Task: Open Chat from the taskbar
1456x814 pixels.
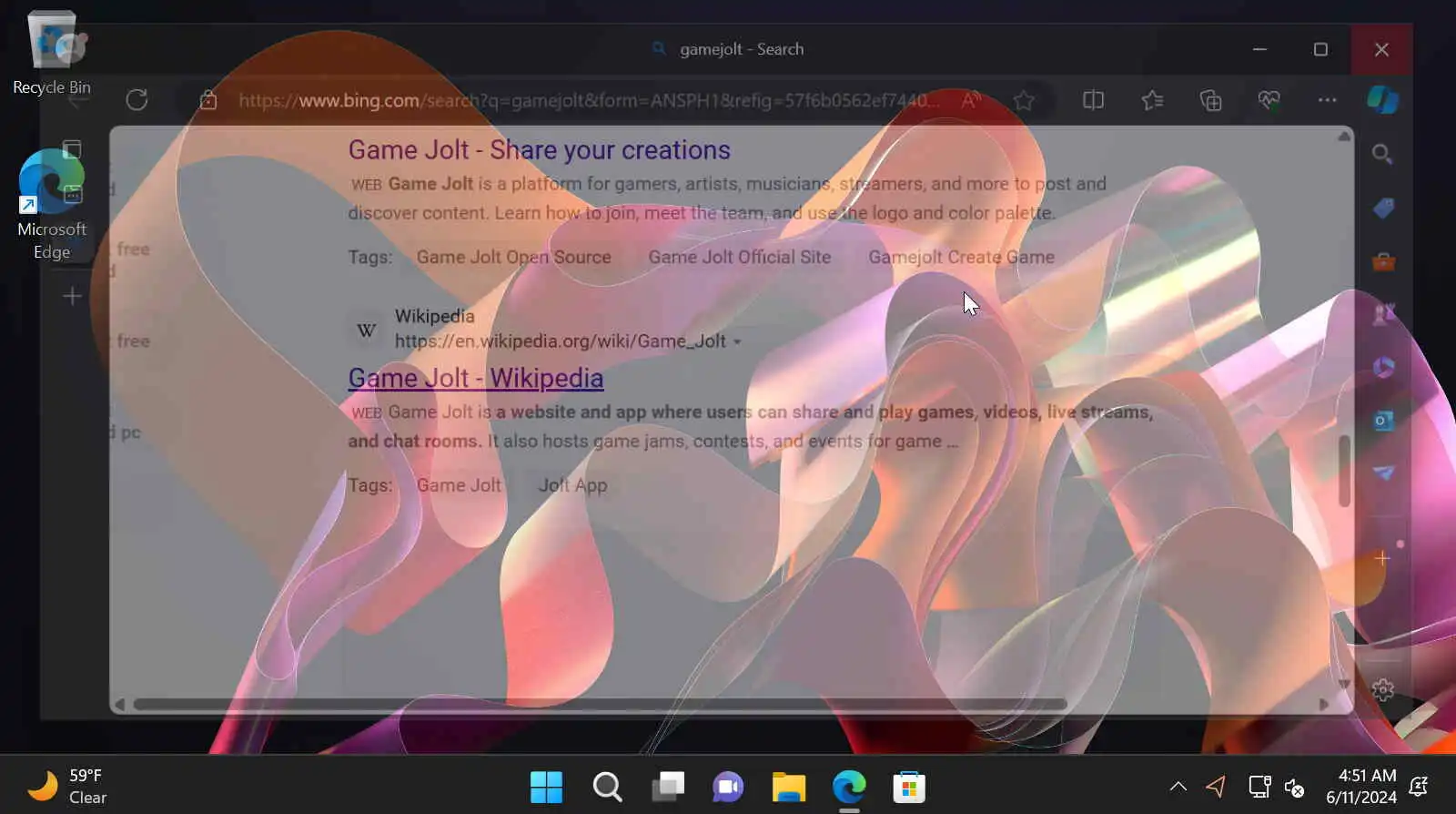Action: pyautogui.click(x=728, y=787)
